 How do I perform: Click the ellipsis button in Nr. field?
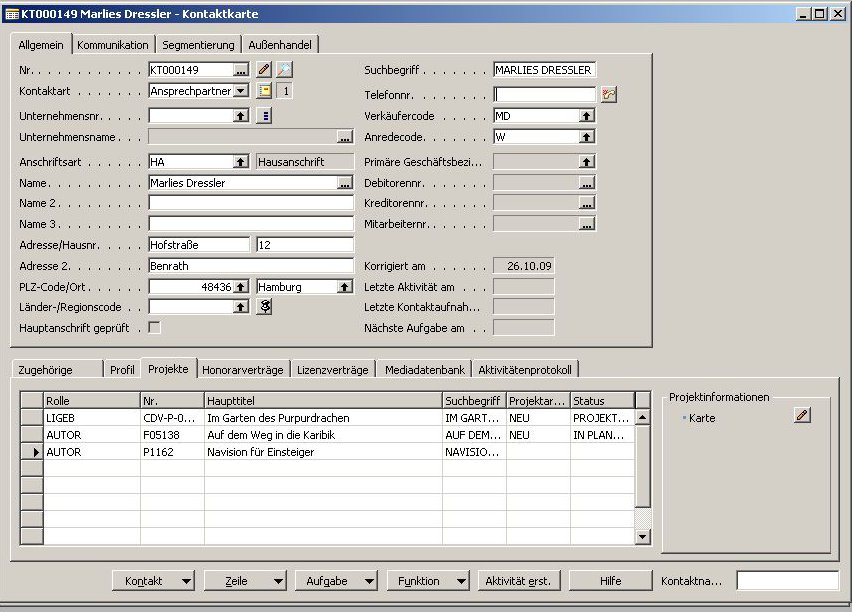point(241,70)
